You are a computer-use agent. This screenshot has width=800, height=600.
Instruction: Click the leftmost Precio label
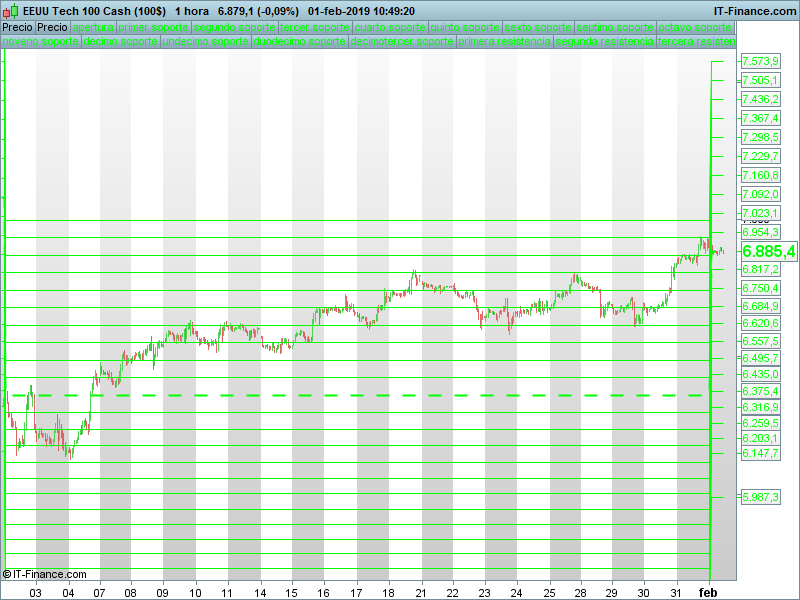click(x=17, y=27)
